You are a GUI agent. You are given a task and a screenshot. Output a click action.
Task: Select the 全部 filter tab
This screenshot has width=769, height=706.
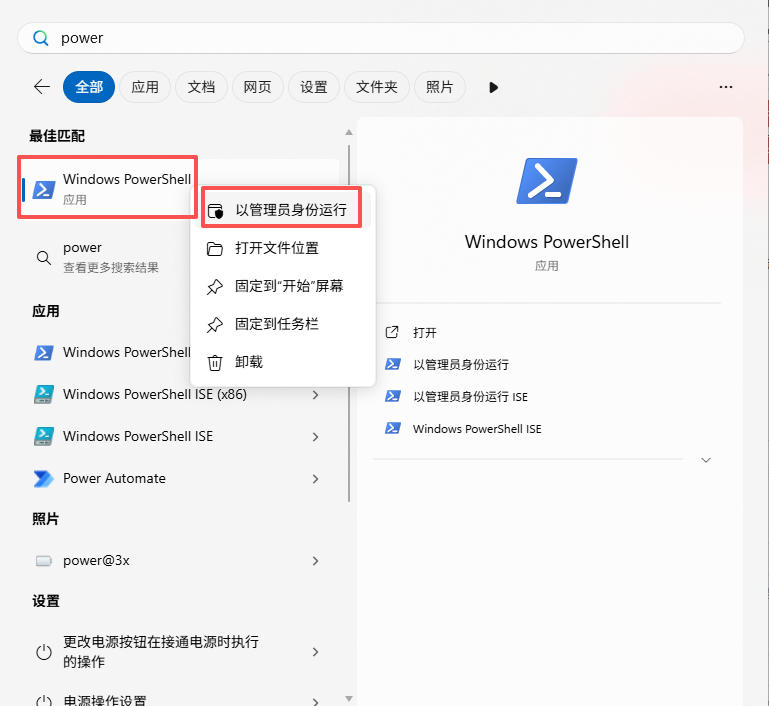click(89, 87)
